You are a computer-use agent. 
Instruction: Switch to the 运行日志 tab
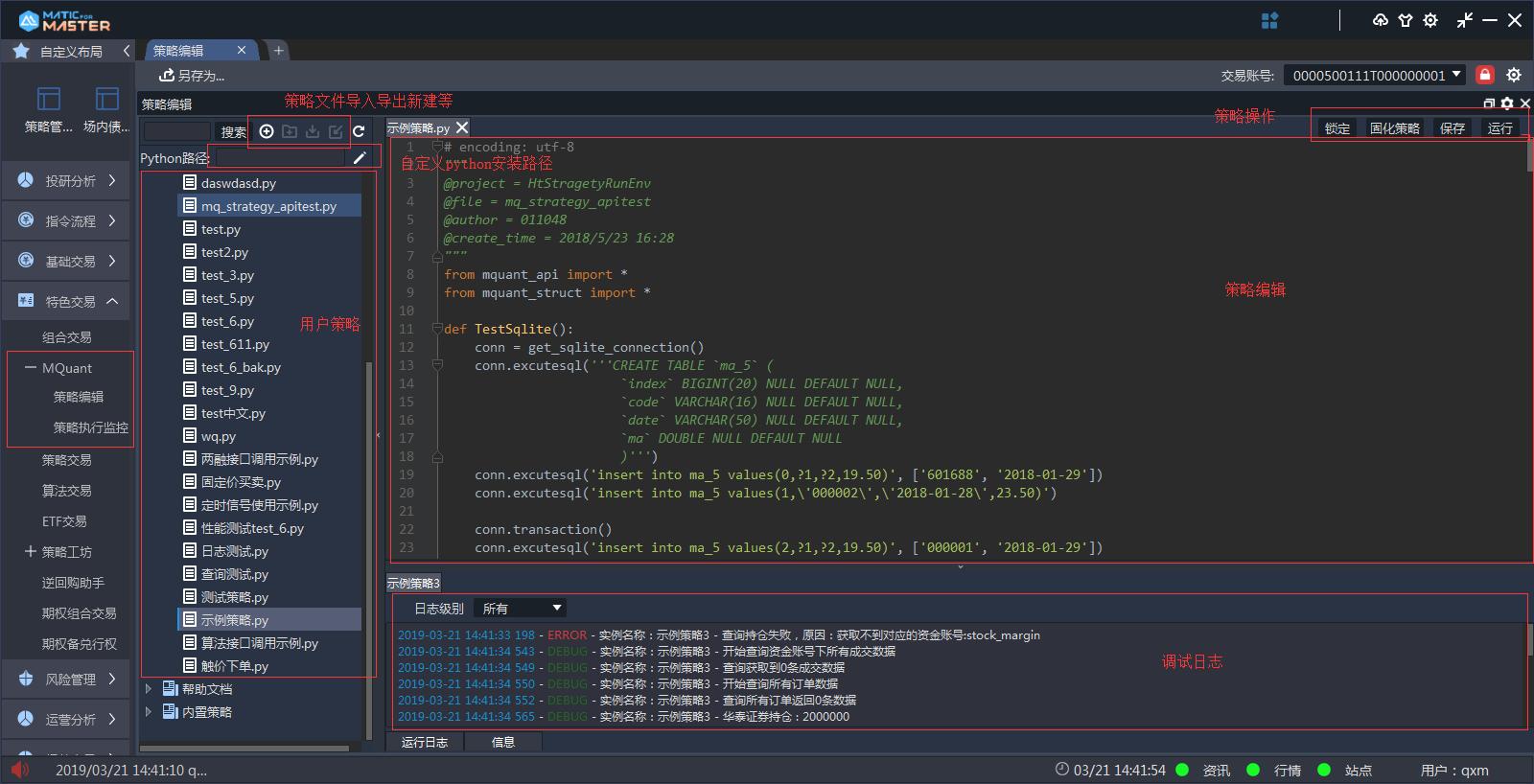click(x=425, y=742)
